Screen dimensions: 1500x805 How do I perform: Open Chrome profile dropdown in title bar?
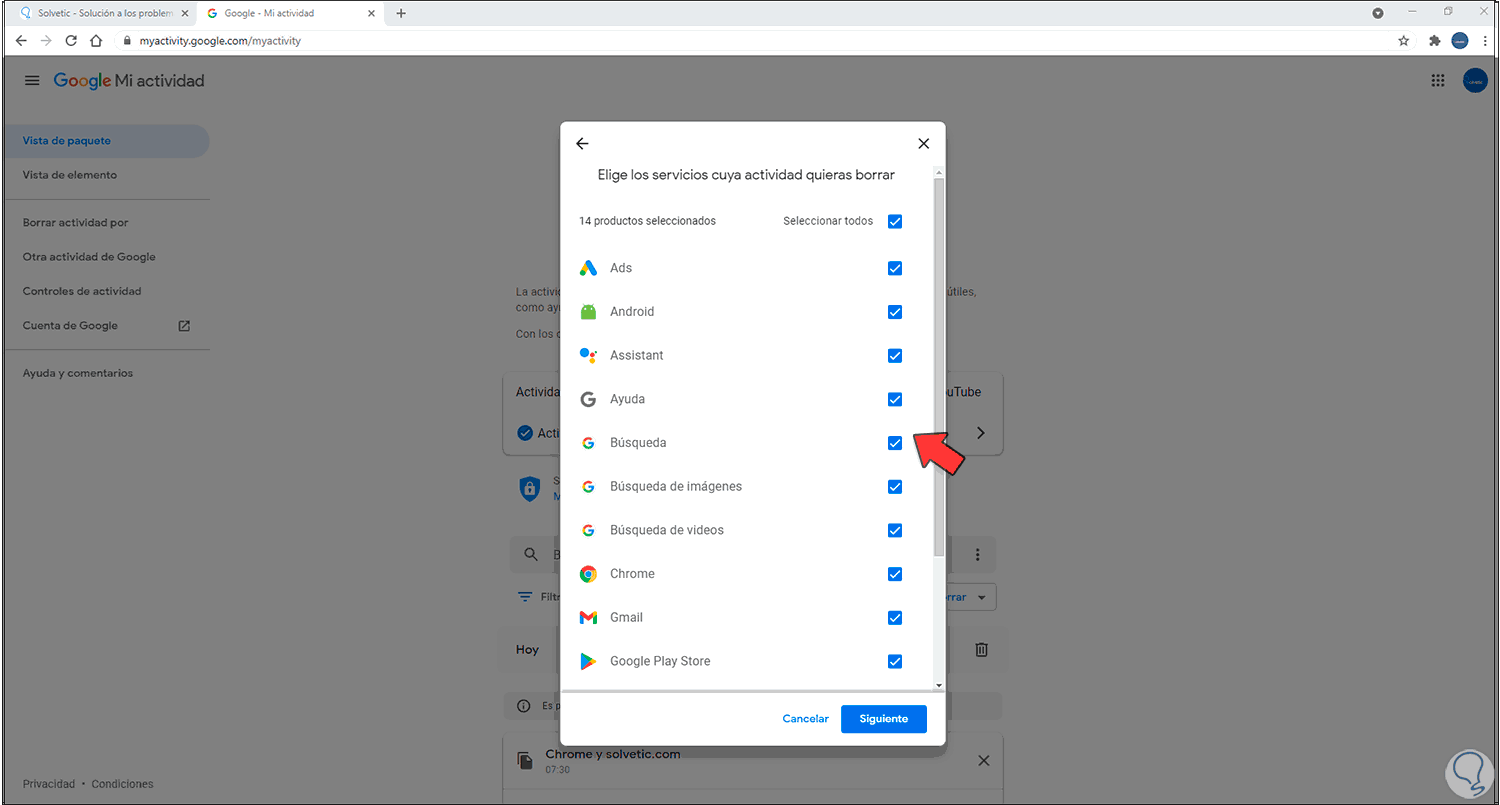point(1378,13)
